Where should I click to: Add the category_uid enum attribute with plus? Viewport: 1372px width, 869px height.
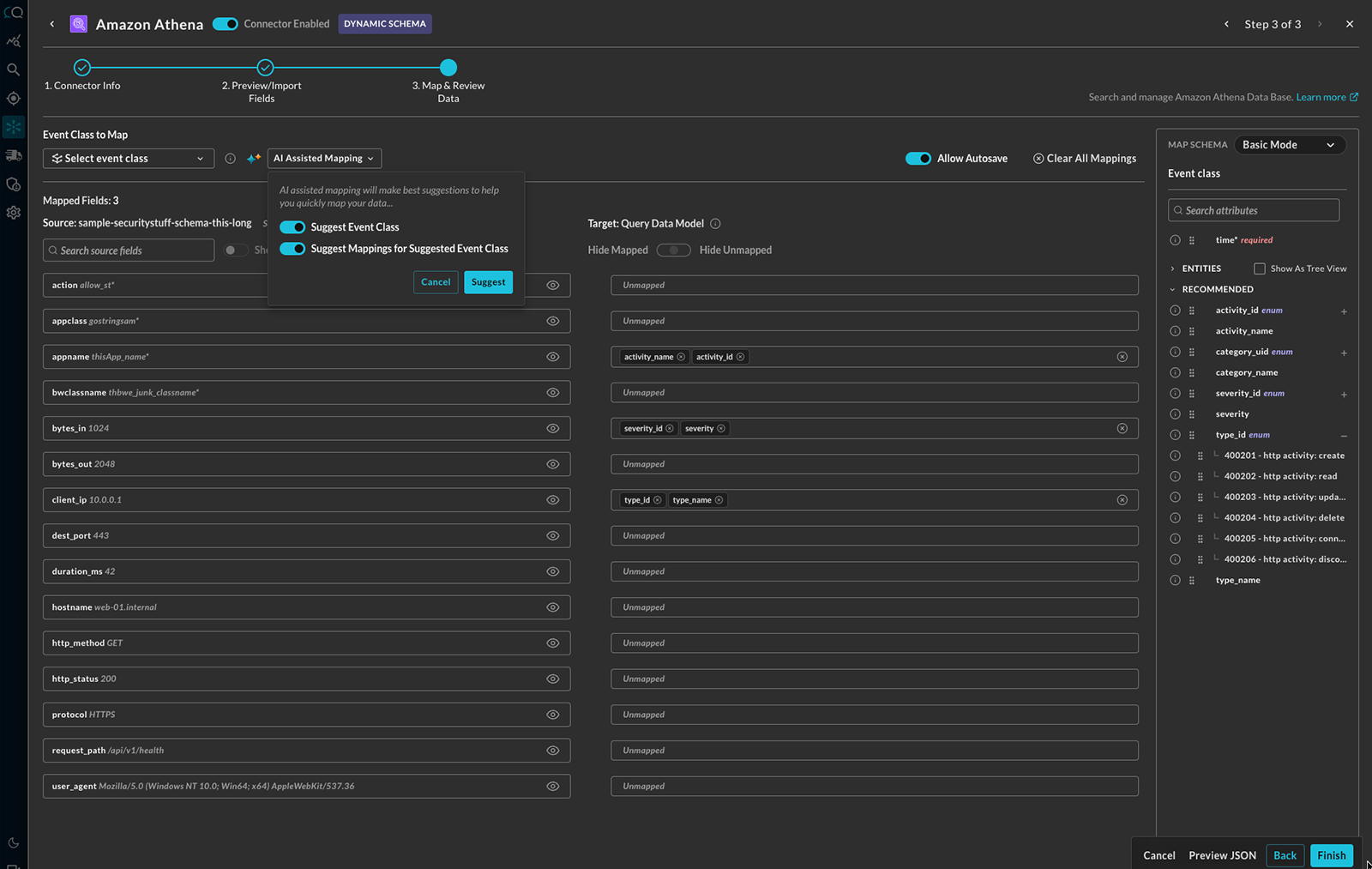[x=1344, y=353]
